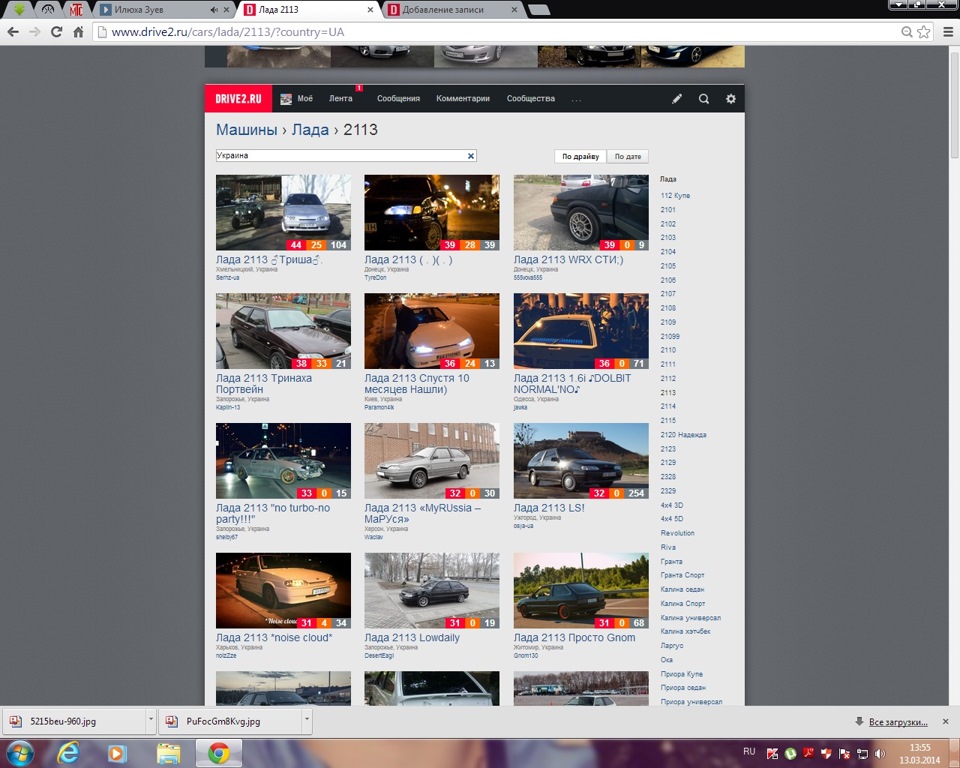Open the Лада 2113 *noise cloud* thumbnail
960x768 pixels.
(x=283, y=590)
